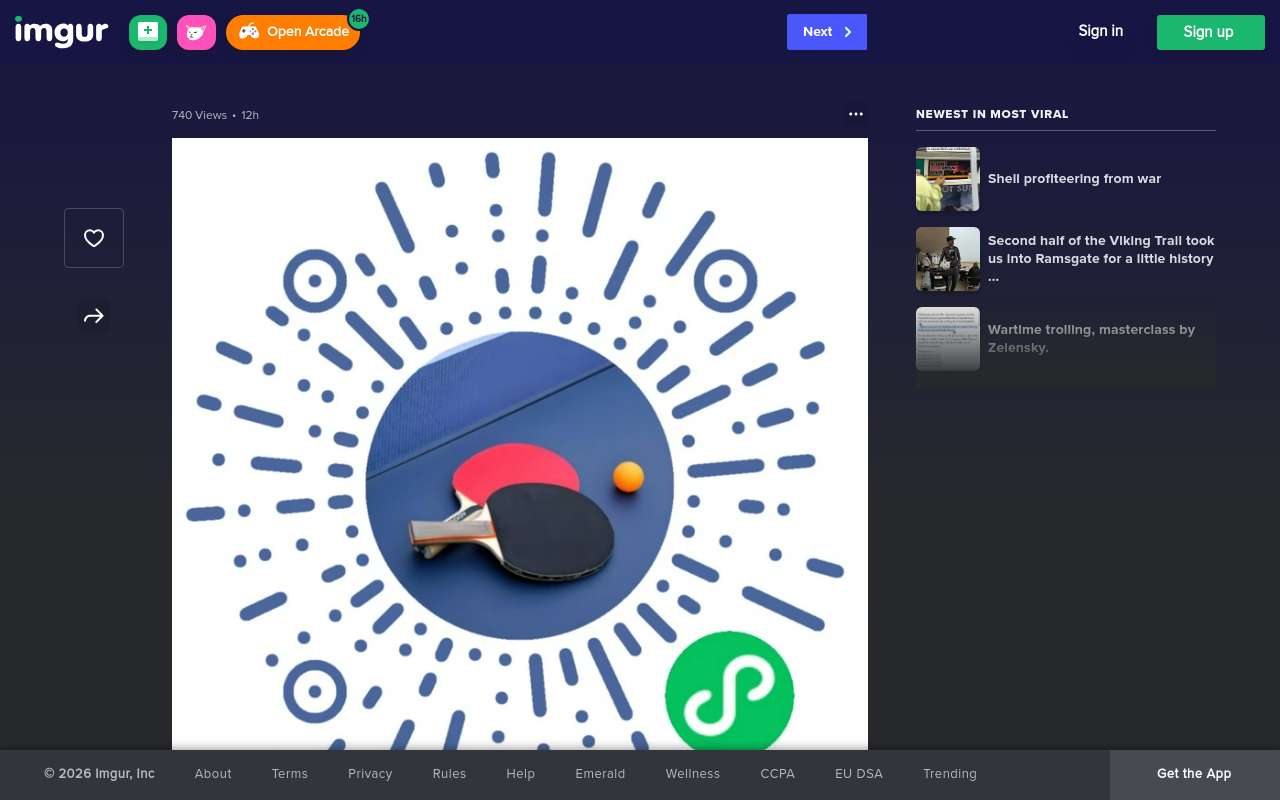The width and height of the screenshot is (1280, 800).
Task: Click the '12h' post age text
Action: [x=250, y=115]
